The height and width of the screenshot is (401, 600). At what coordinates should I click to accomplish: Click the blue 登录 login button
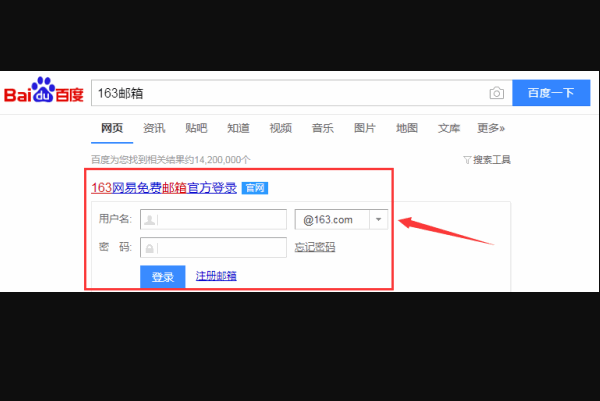[162, 277]
